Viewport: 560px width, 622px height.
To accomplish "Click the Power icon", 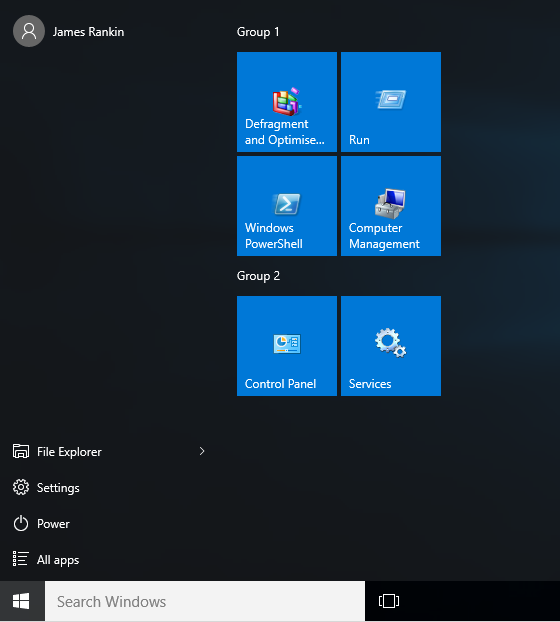I will pyautogui.click(x=21, y=523).
